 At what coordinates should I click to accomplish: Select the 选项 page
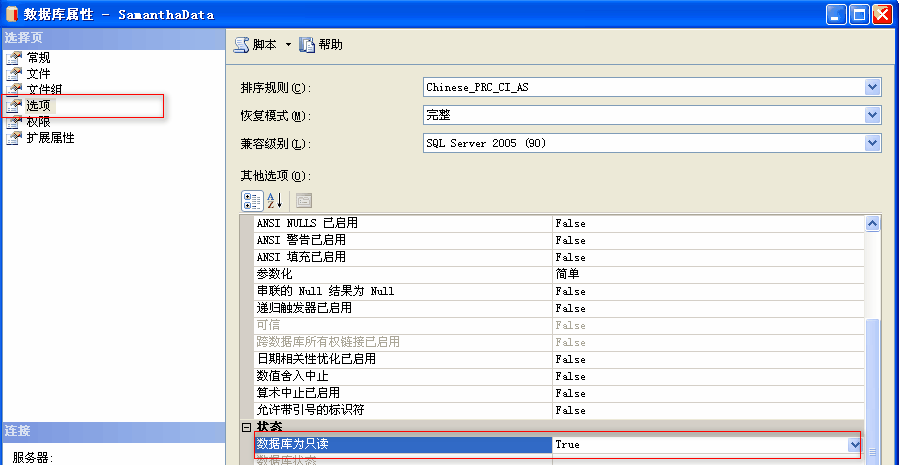[38, 106]
